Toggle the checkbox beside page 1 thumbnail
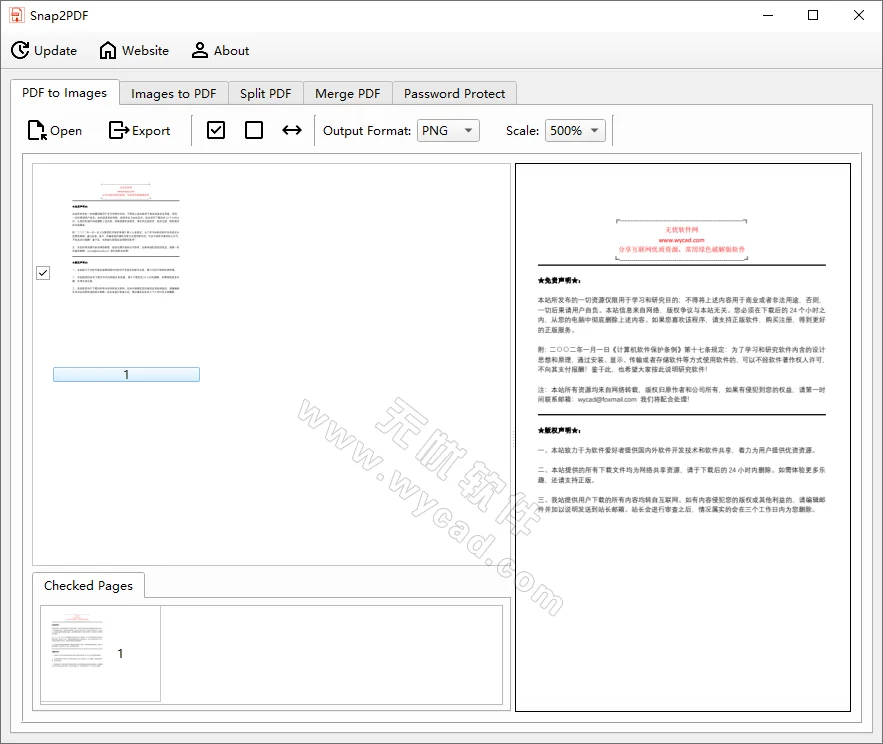The width and height of the screenshot is (883, 744). pos(42,272)
